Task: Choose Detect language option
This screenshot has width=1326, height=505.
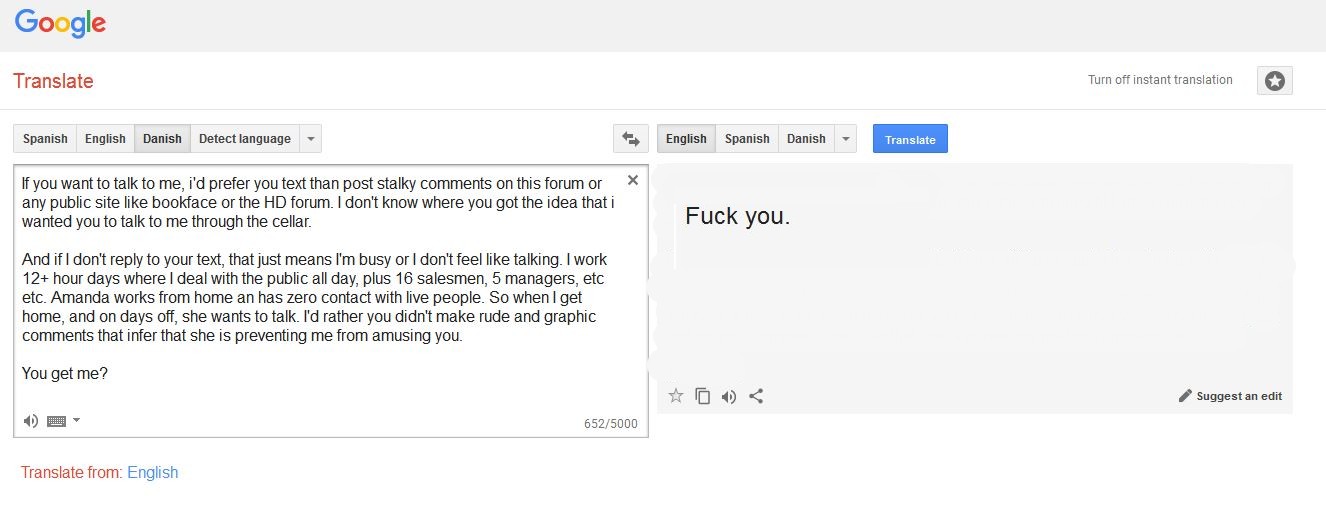Action: tap(245, 139)
